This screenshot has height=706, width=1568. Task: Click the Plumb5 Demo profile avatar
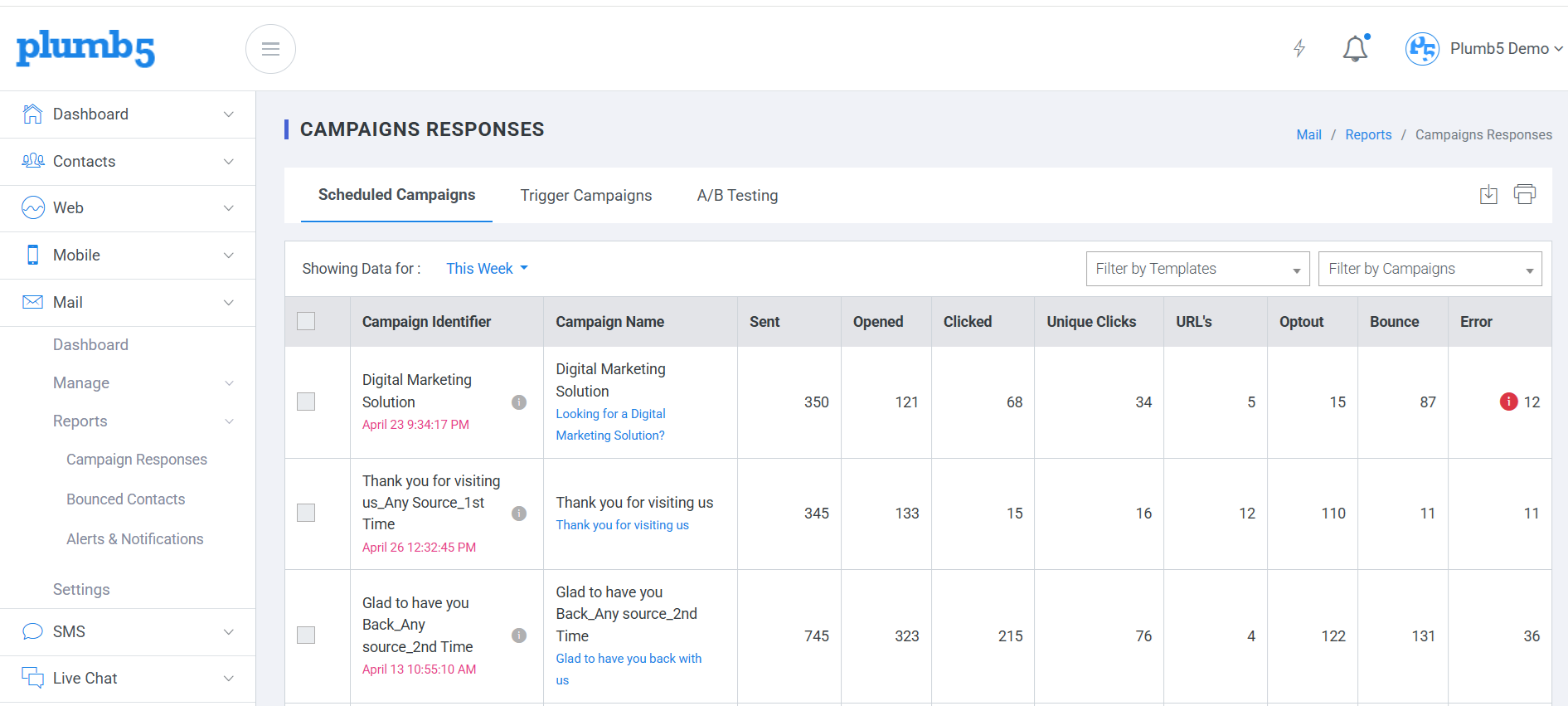[1422, 49]
